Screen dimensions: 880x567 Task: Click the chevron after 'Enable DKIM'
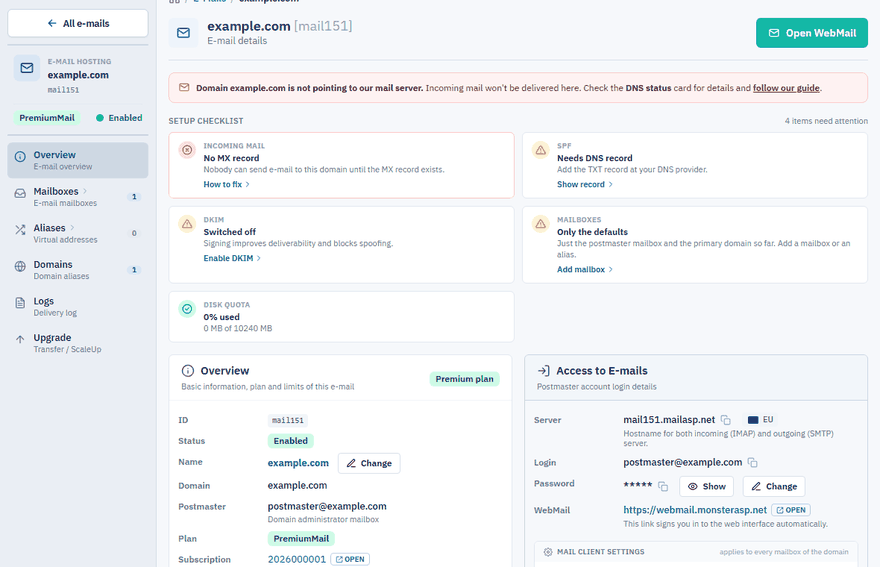pyautogui.click(x=259, y=258)
